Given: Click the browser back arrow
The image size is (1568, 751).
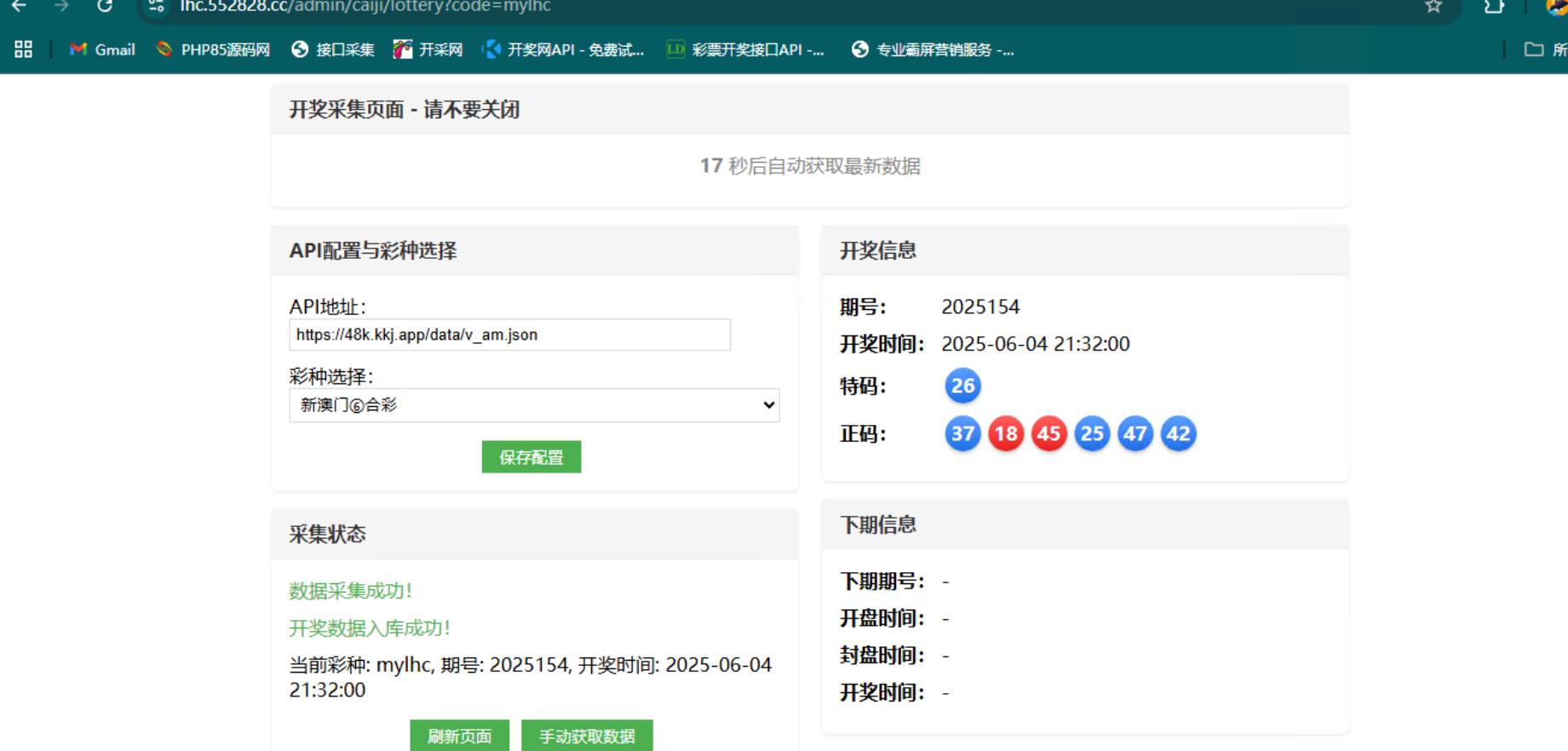Looking at the screenshot, I should (x=19, y=6).
